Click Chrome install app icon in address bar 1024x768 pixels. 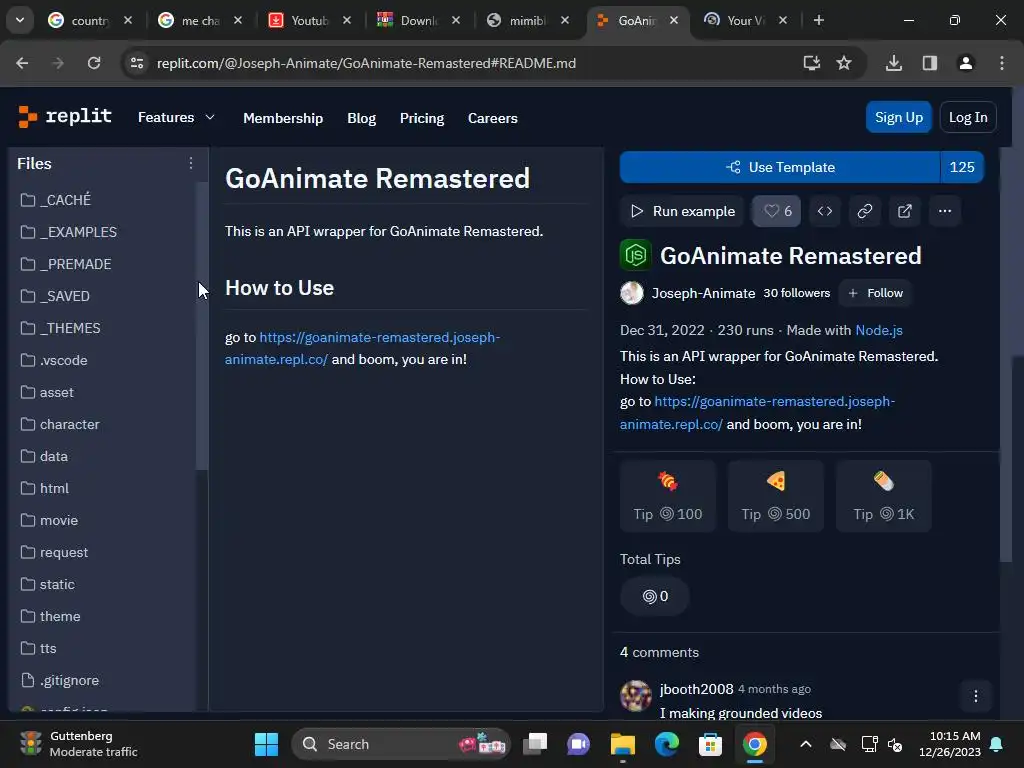[812, 63]
